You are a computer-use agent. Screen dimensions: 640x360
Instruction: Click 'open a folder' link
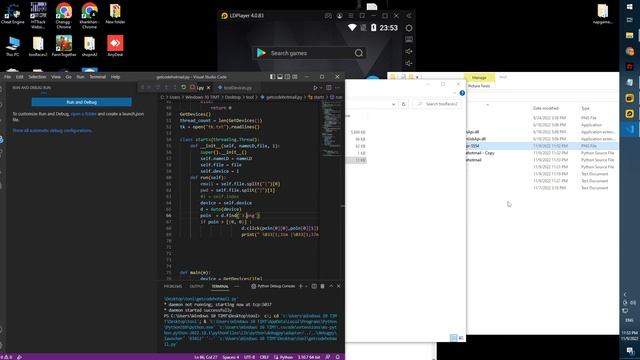(x=84, y=114)
